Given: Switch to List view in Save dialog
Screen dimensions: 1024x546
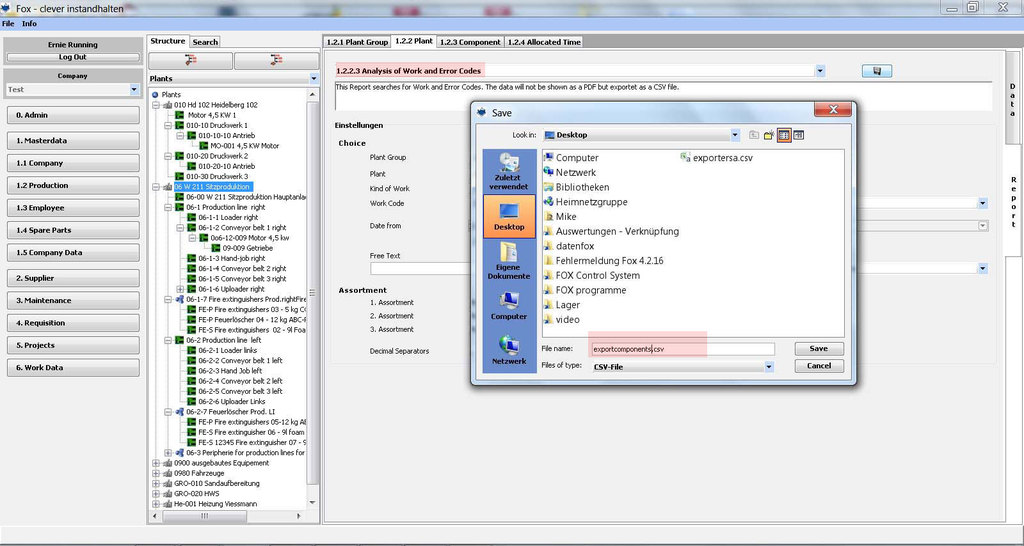Looking at the screenshot, I should [784, 135].
